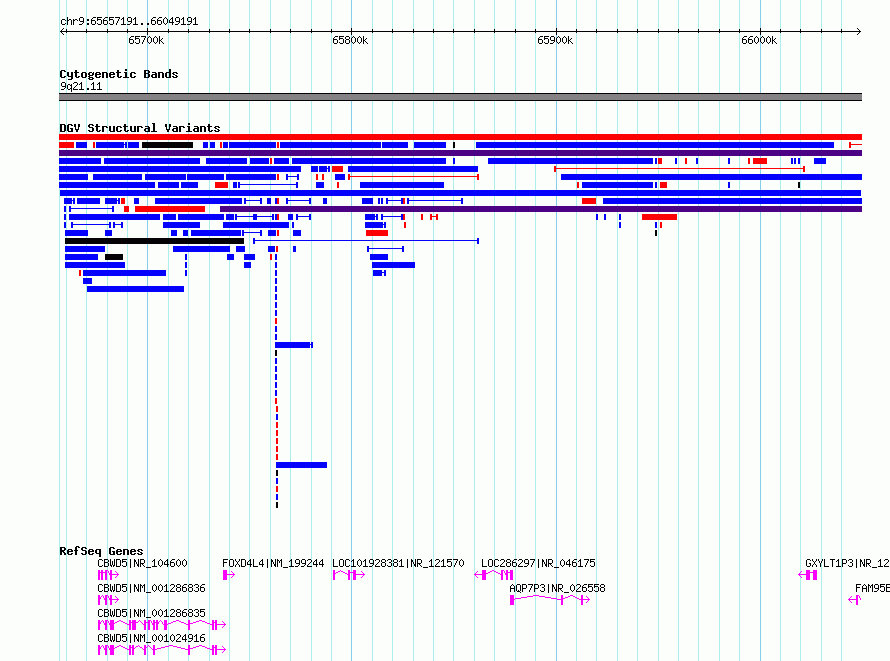Viewport: 890px width, 661px height.
Task: Select the topmost full-width red variant bar
Action: [x=460, y=137]
